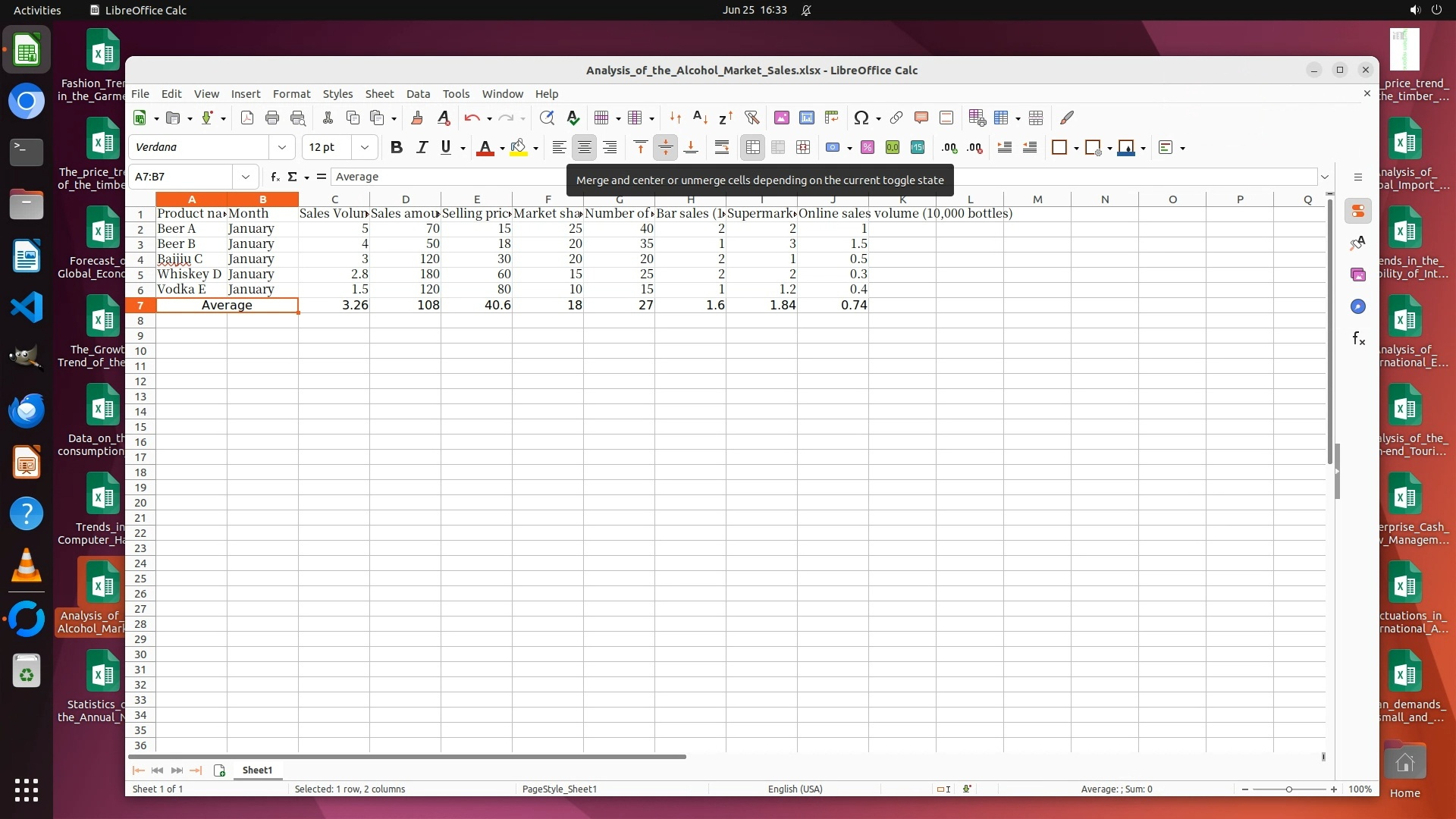Image resolution: width=1456 pixels, height=819 pixels.
Task: Expand the Name Box dropdown arrow
Action: 246,177
